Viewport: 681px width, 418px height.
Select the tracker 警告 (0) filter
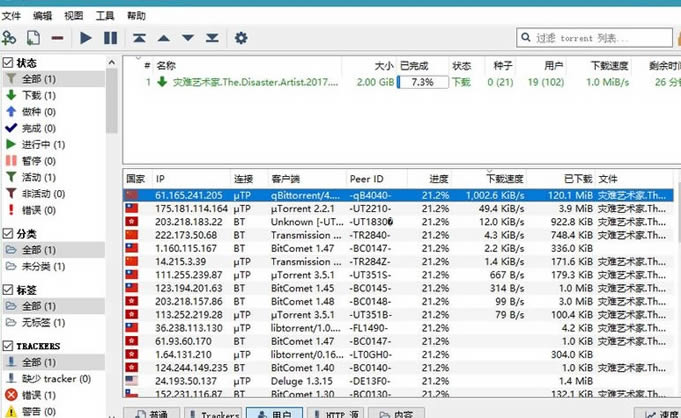coord(54,411)
